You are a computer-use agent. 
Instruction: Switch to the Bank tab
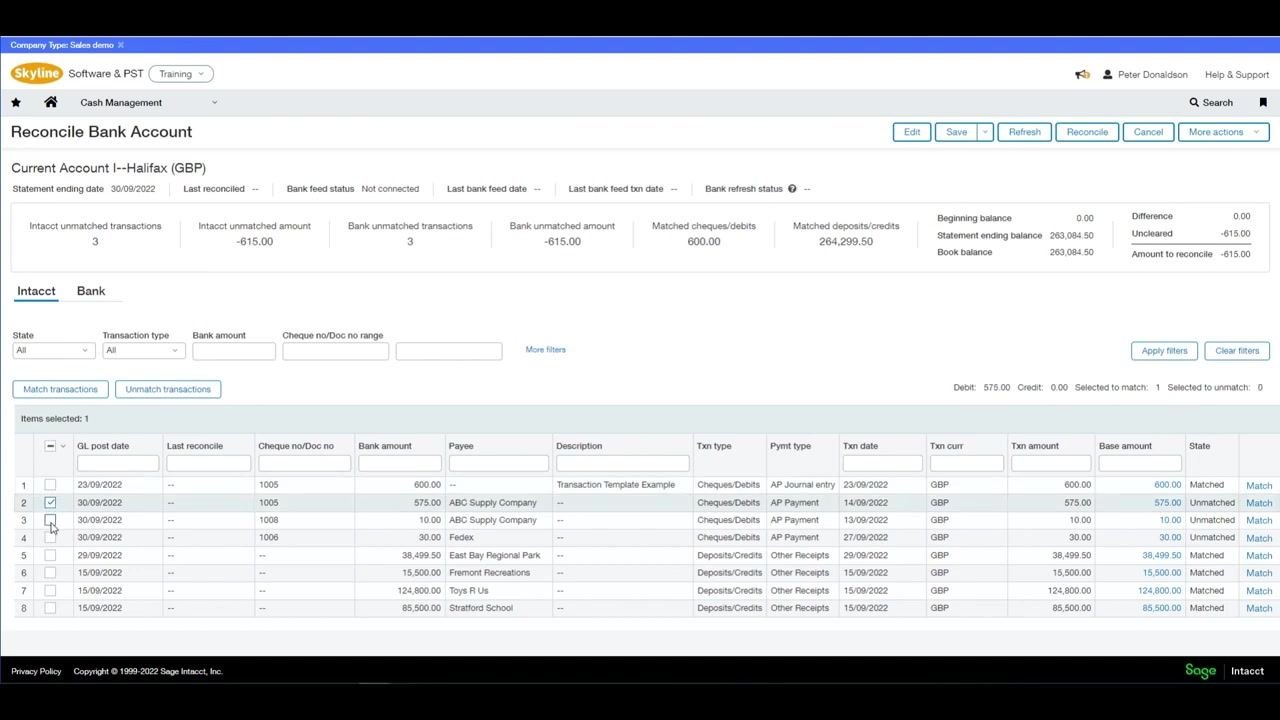click(91, 291)
